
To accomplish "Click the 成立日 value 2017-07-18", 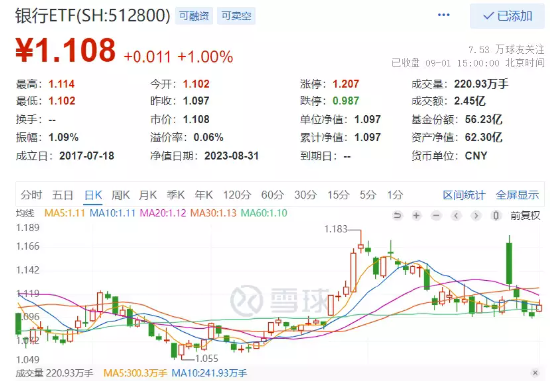I will coord(87,156).
